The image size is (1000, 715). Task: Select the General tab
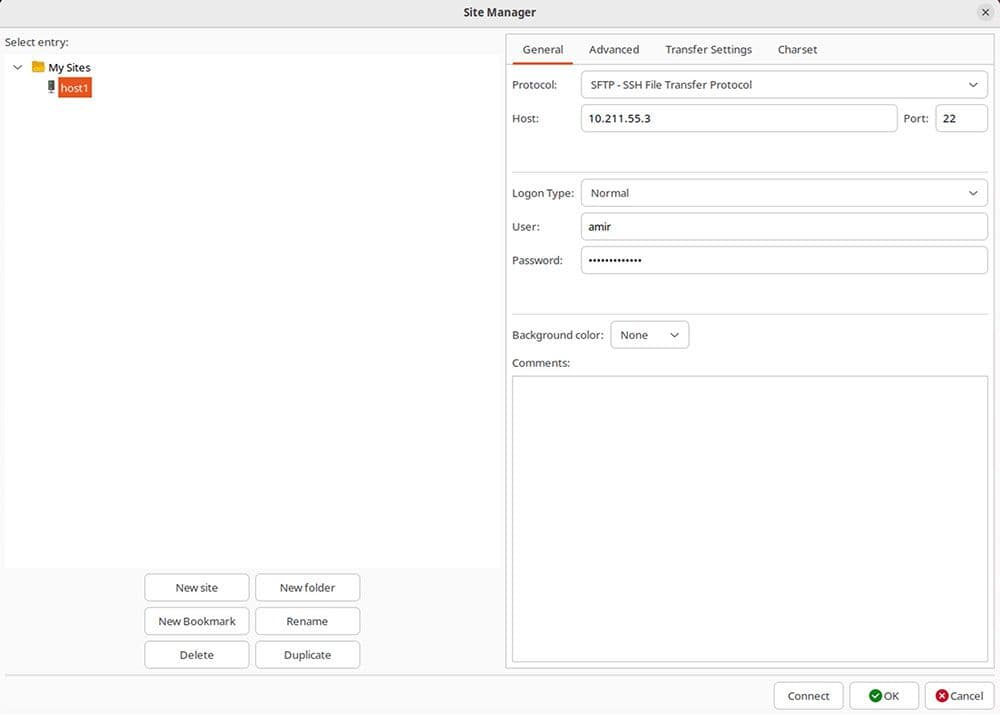[x=543, y=49]
